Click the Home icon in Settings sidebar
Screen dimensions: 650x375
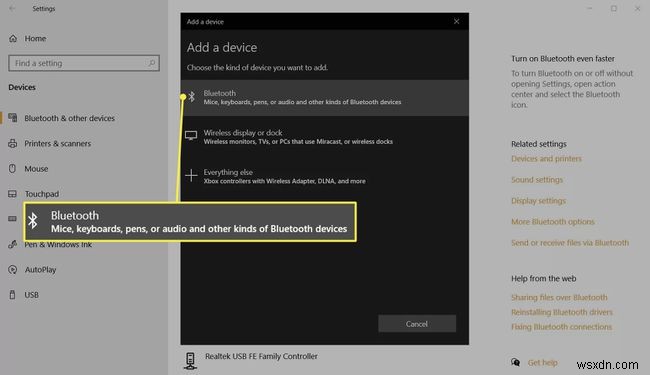tap(13, 39)
